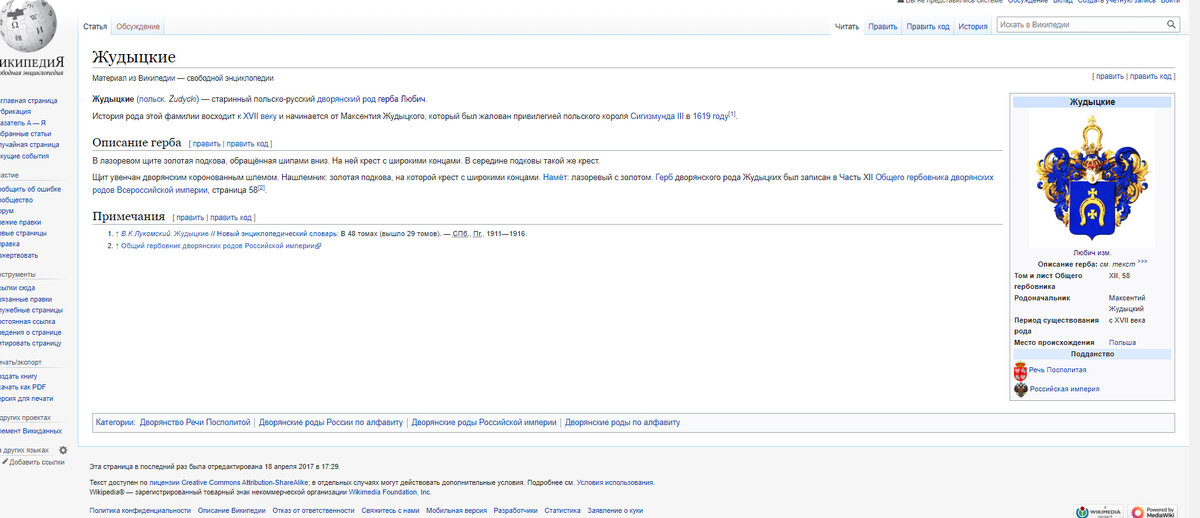Switch to the 'Статья' tab
This screenshot has width=1200, height=518.
click(x=96, y=26)
